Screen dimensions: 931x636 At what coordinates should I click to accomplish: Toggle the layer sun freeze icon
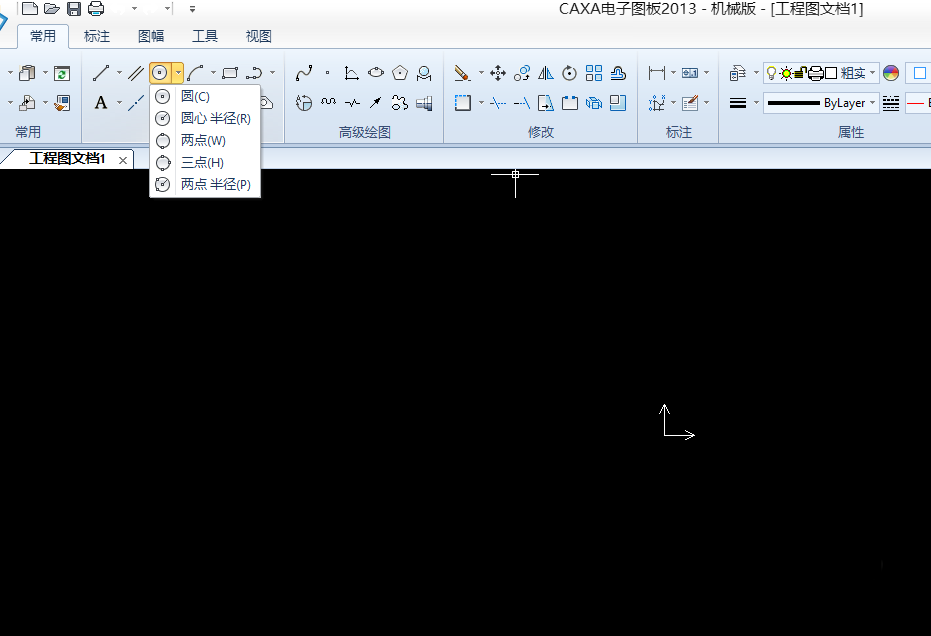(x=786, y=73)
